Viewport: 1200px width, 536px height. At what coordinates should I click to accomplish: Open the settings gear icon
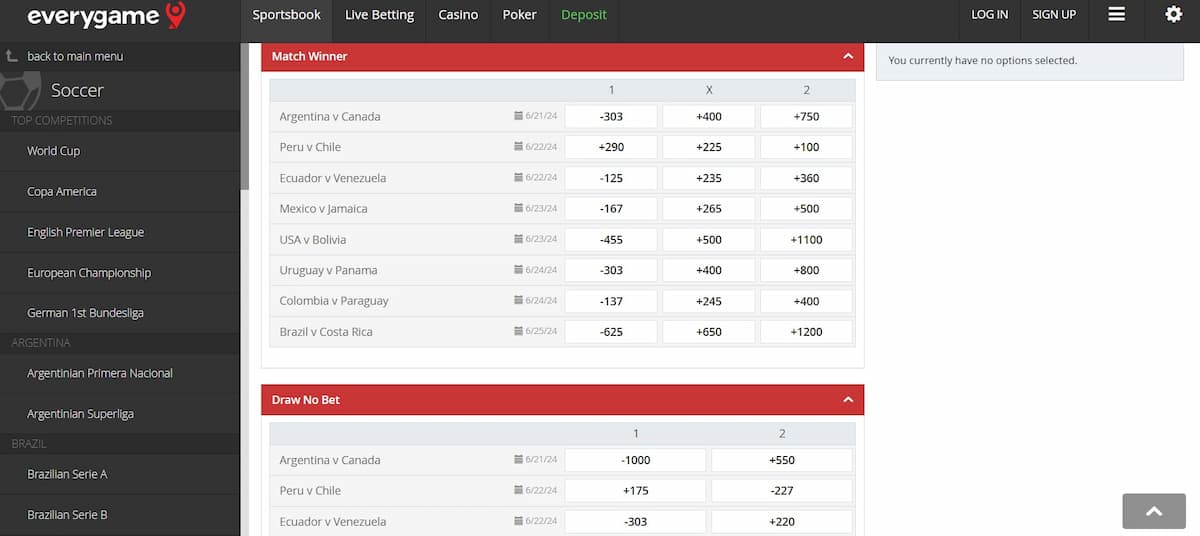tap(1174, 14)
